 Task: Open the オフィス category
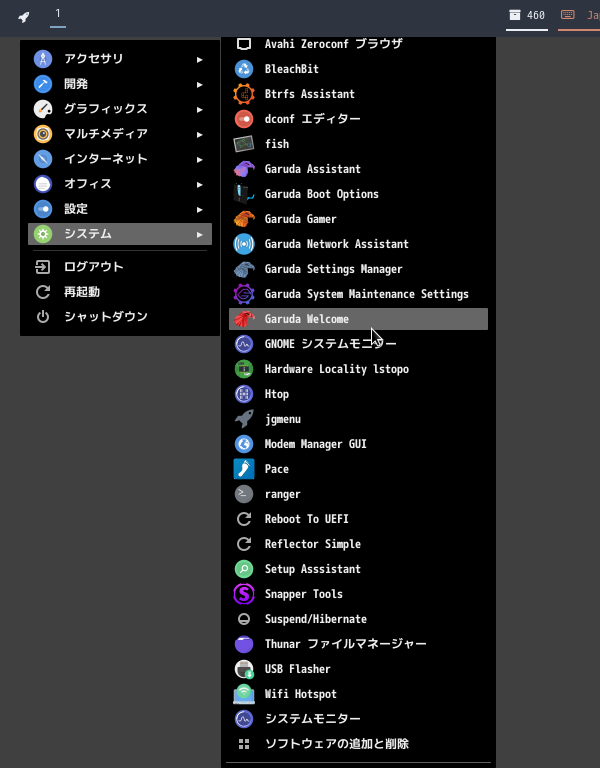pos(120,184)
